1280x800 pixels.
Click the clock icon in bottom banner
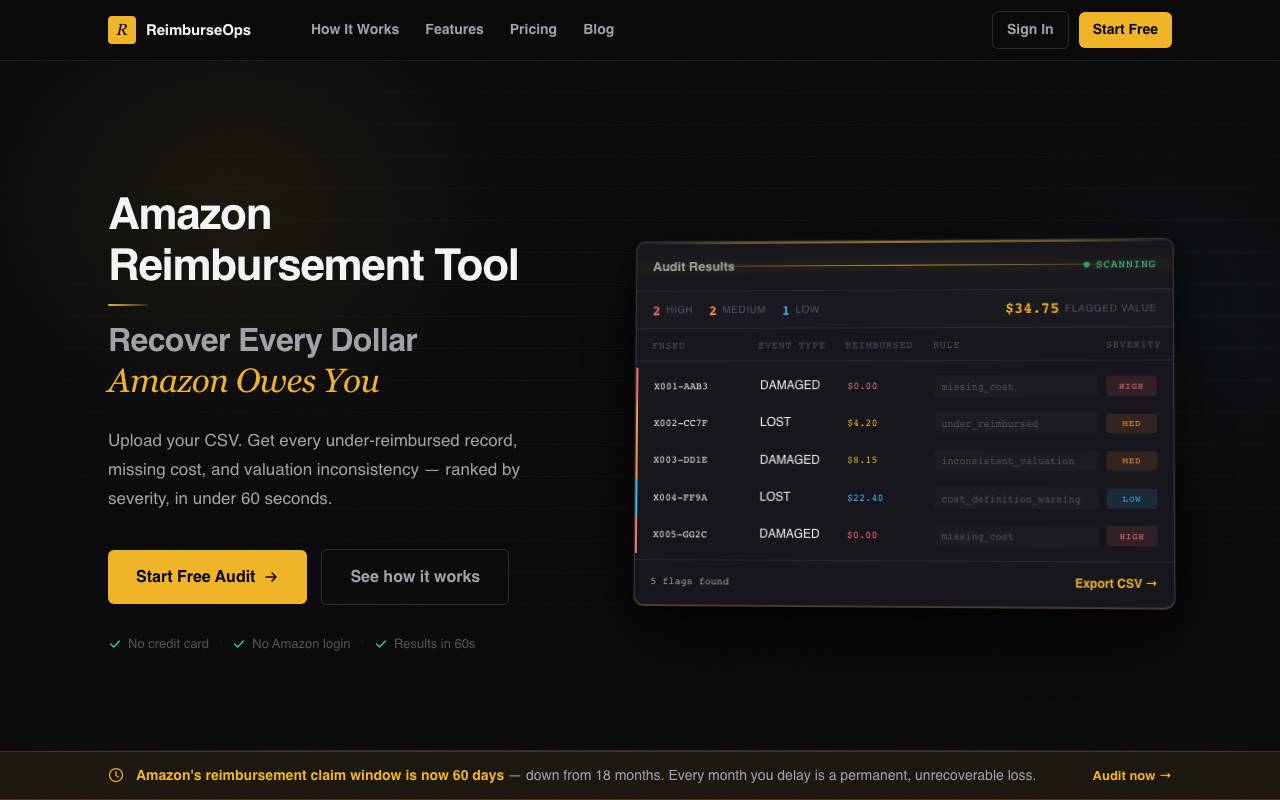coord(116,775)
